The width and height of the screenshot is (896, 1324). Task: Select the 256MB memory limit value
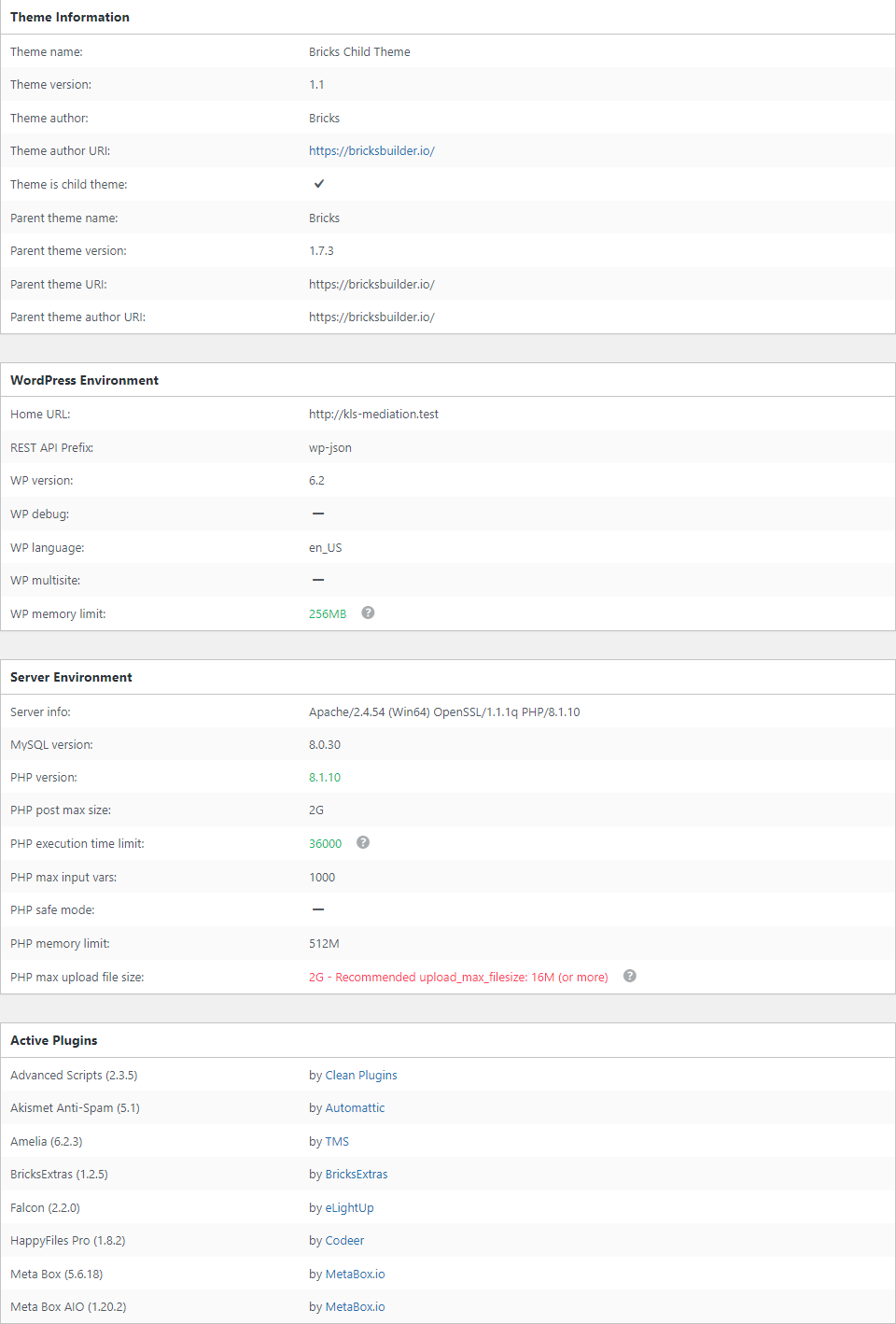coord(328,614)
